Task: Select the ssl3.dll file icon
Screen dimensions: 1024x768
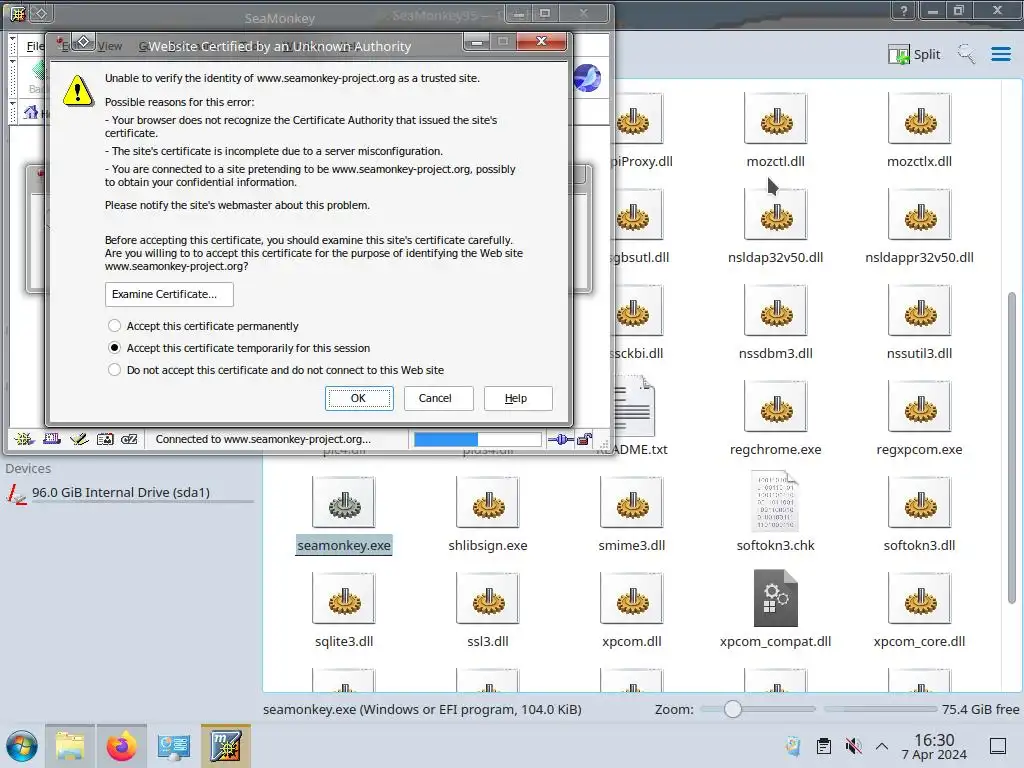Action: (488, 599)
